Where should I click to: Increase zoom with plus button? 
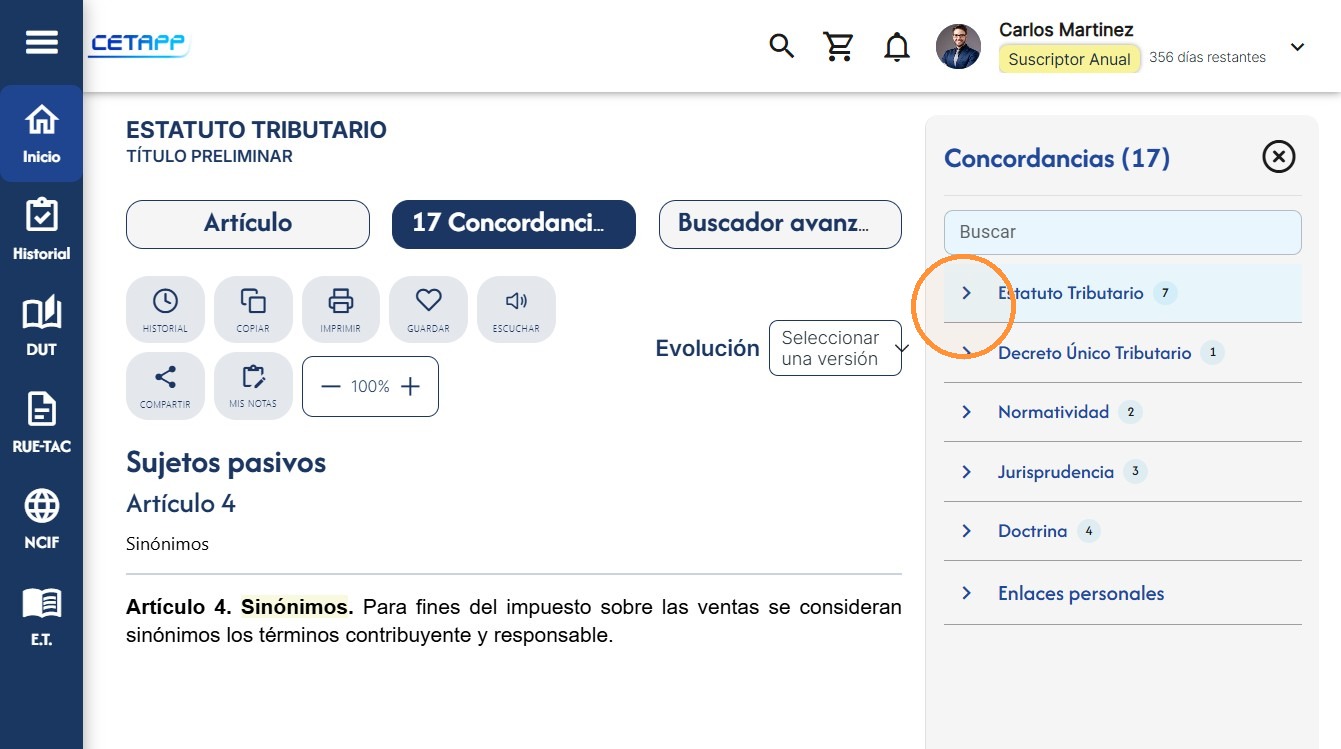coord(410,387)
